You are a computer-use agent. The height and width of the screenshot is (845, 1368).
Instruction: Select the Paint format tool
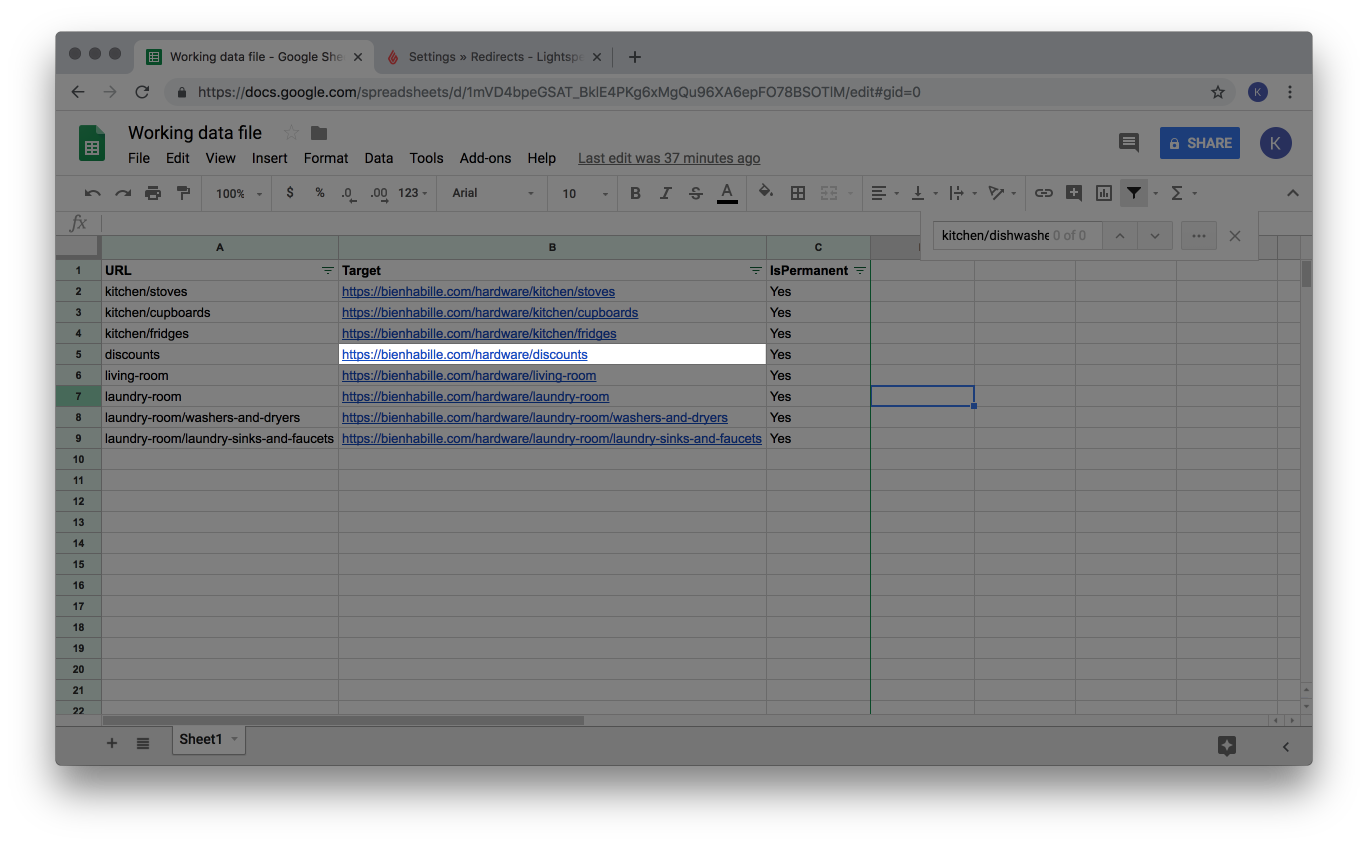pos(183,193)
